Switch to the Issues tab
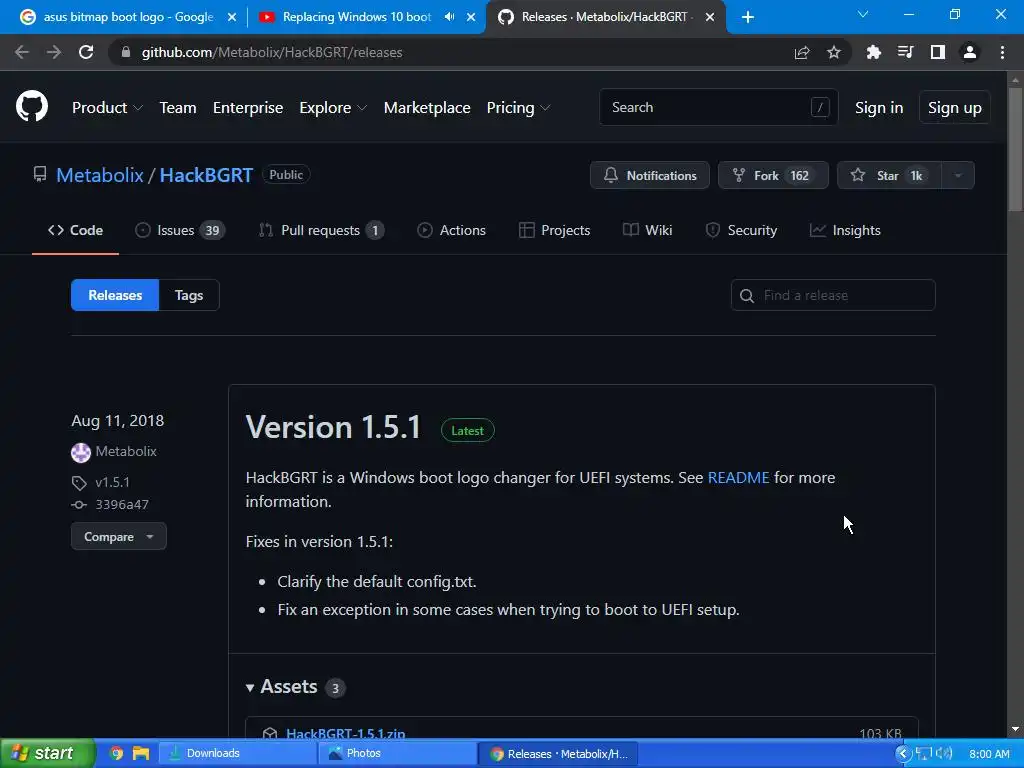The width and height of the screenshot is (1024, 768). tap(180, 231)
